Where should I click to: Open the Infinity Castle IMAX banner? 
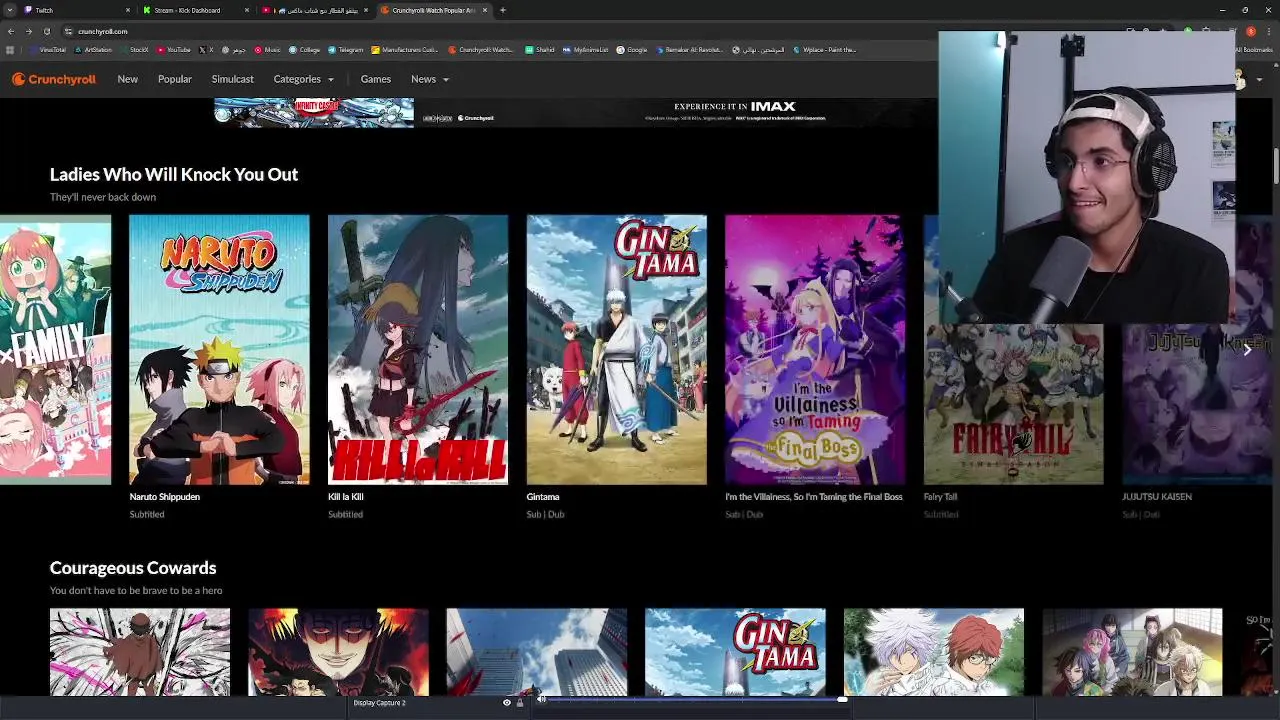coord(575,112)
